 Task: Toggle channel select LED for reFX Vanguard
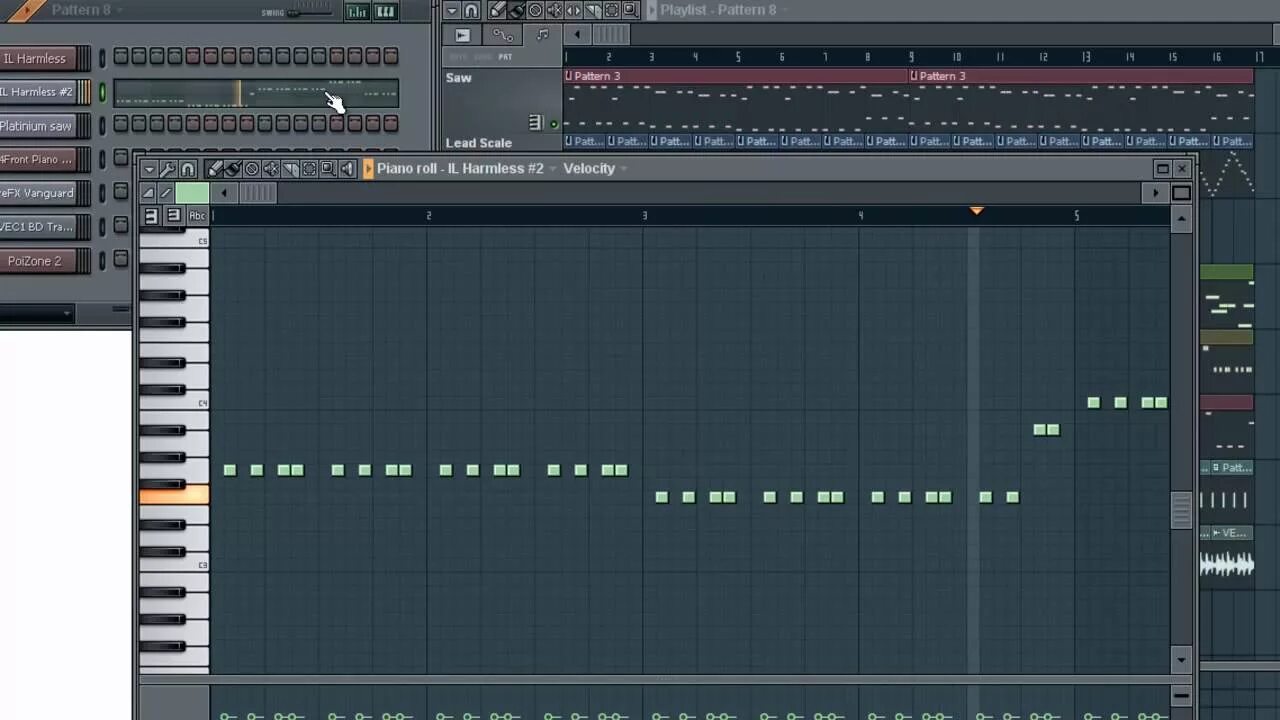(x=101, y=193)
